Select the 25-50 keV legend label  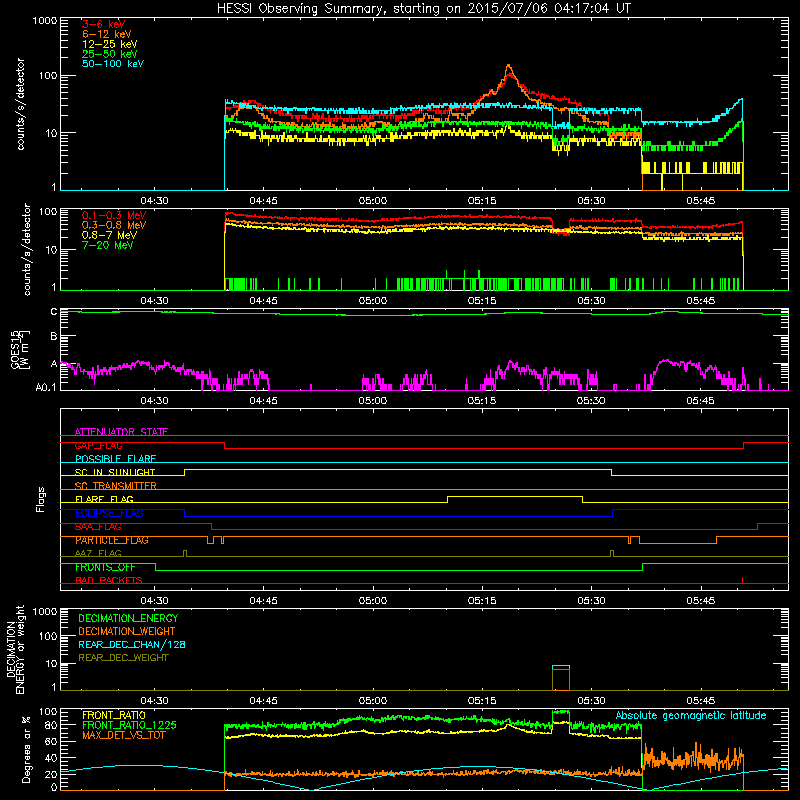110,54
